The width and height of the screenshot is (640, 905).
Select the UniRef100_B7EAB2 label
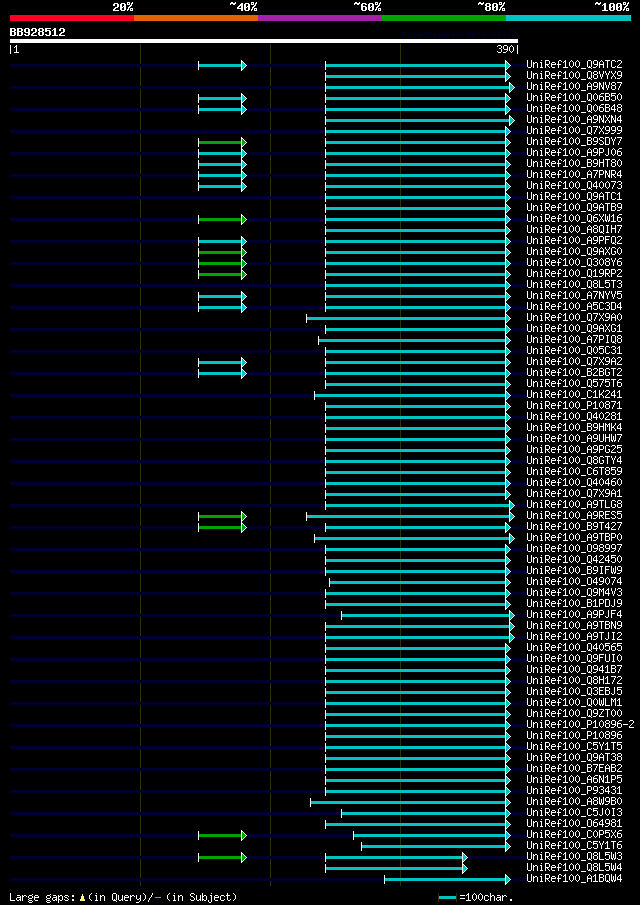coord(574,769)
